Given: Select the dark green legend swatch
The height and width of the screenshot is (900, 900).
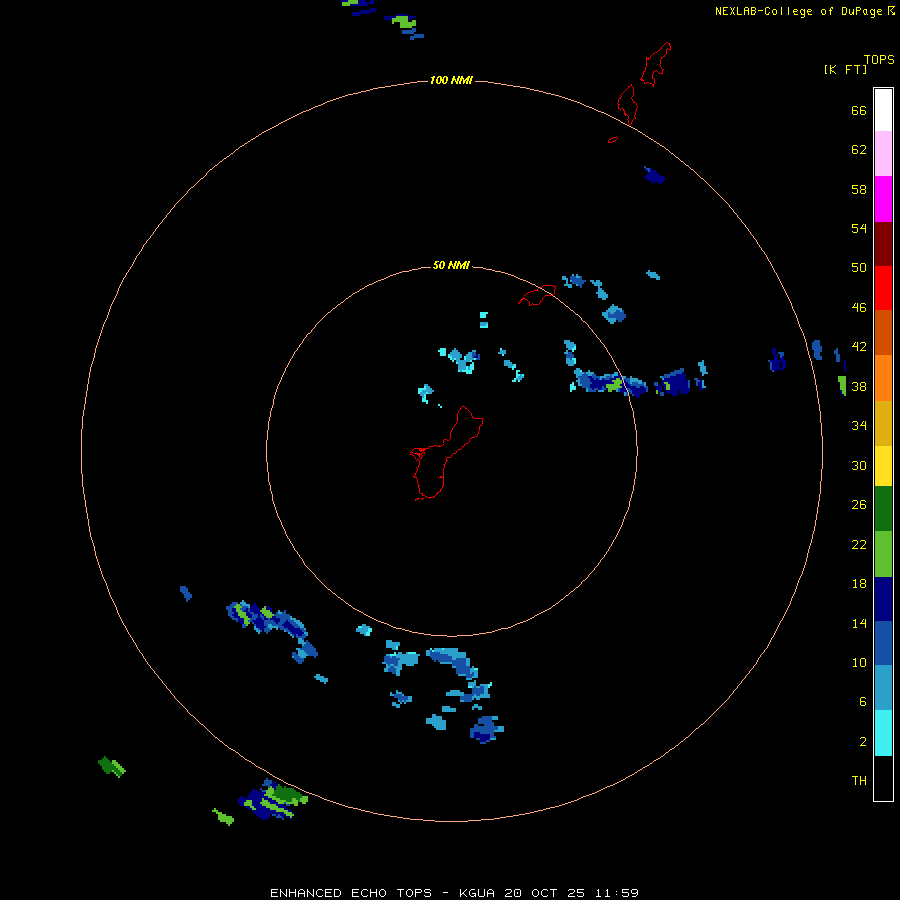Looking at the screenshot, I should [883, 509].
